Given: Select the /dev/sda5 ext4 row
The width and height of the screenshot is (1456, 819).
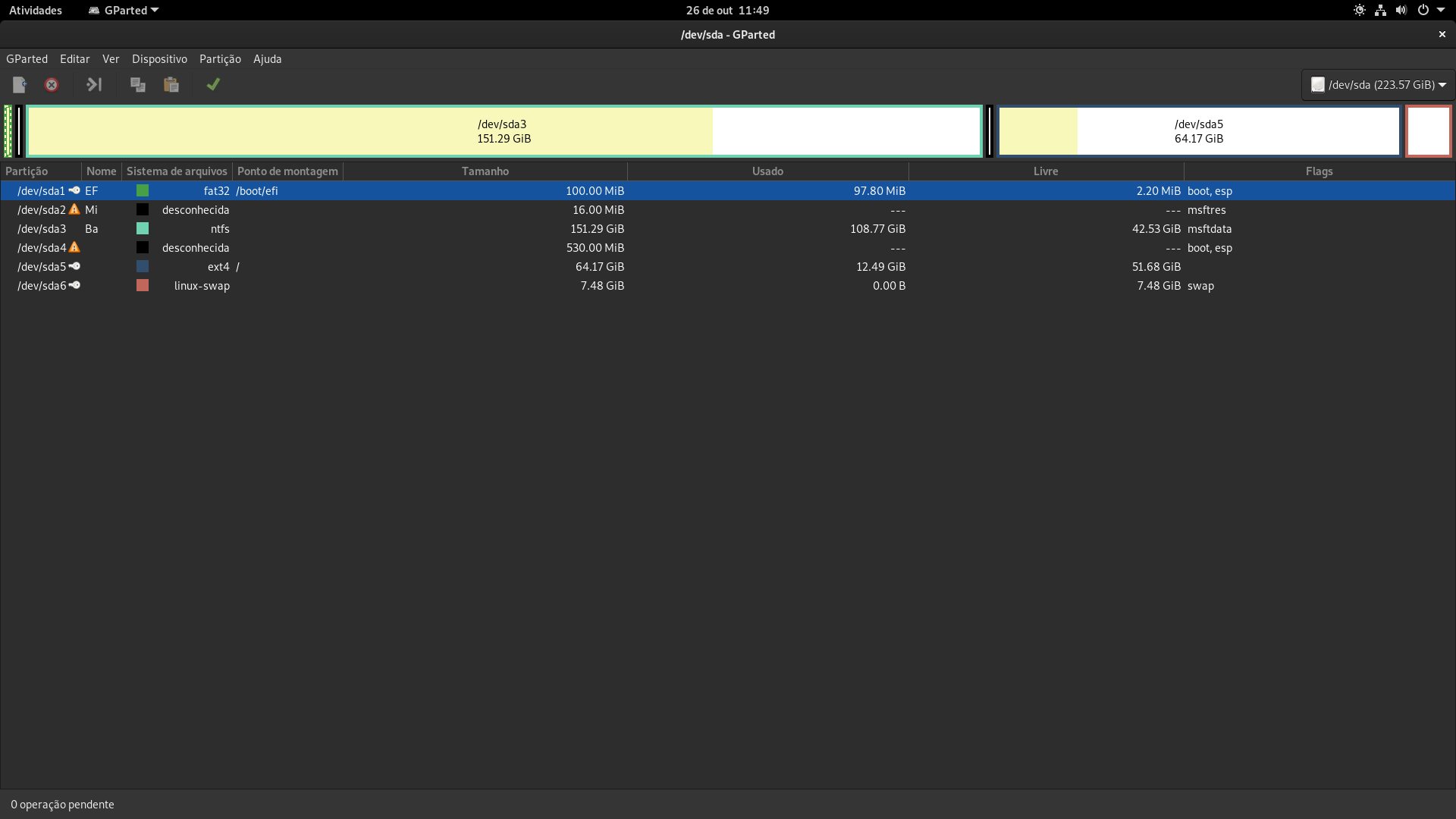Looking at the screenshot, I should (x=728, y=267).
